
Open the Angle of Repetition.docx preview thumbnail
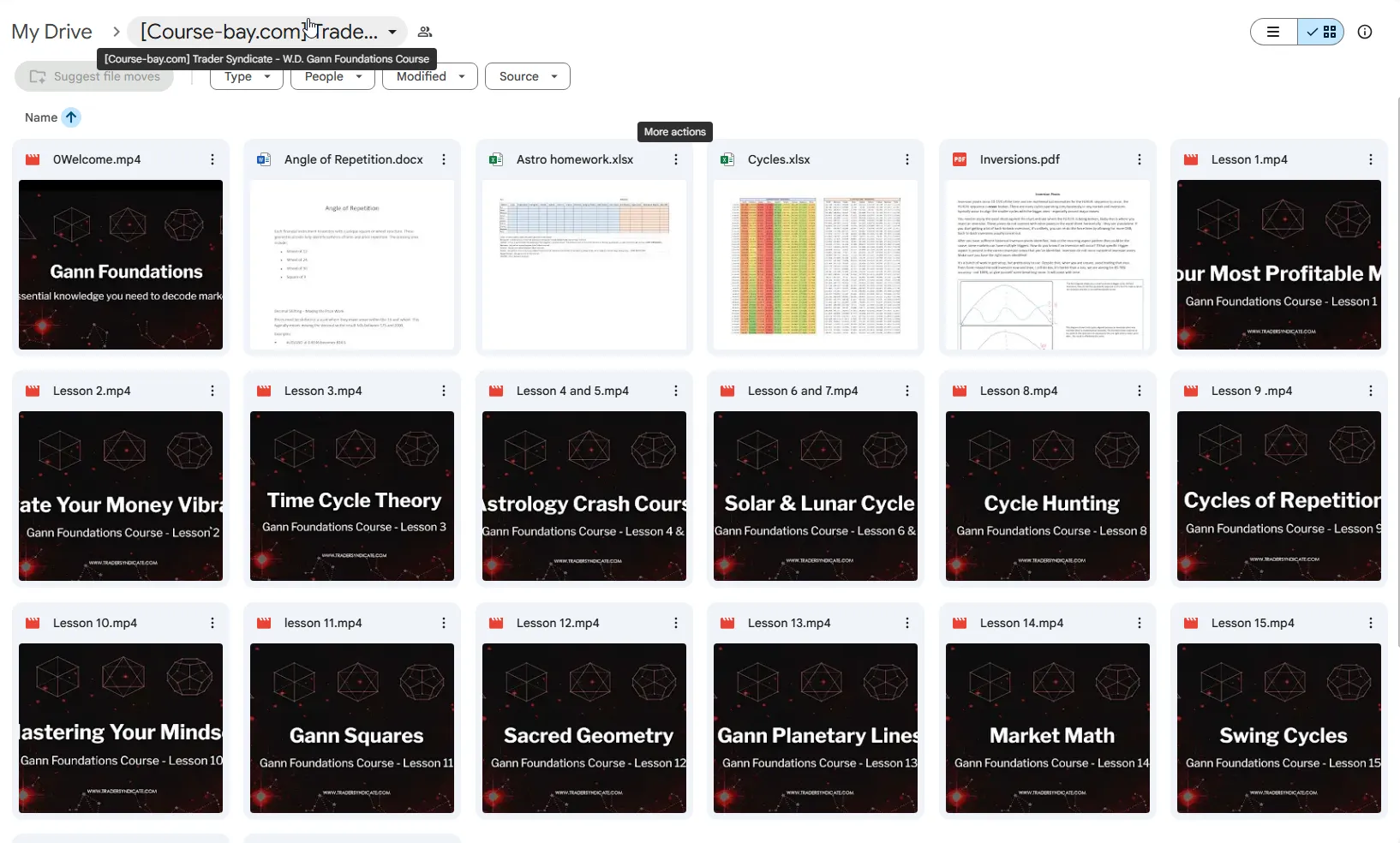pos(352,265)
